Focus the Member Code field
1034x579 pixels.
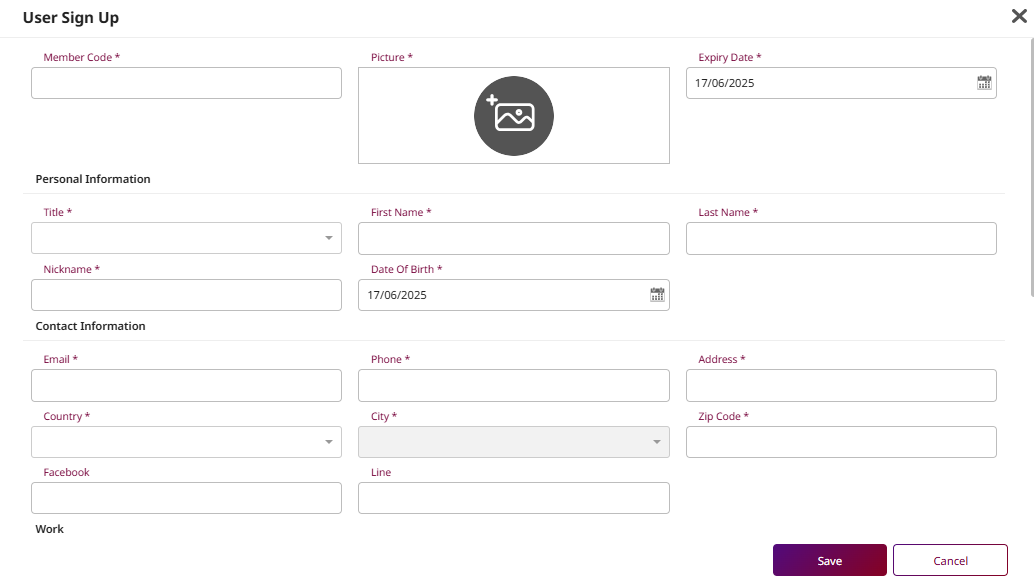pos(186,83)
